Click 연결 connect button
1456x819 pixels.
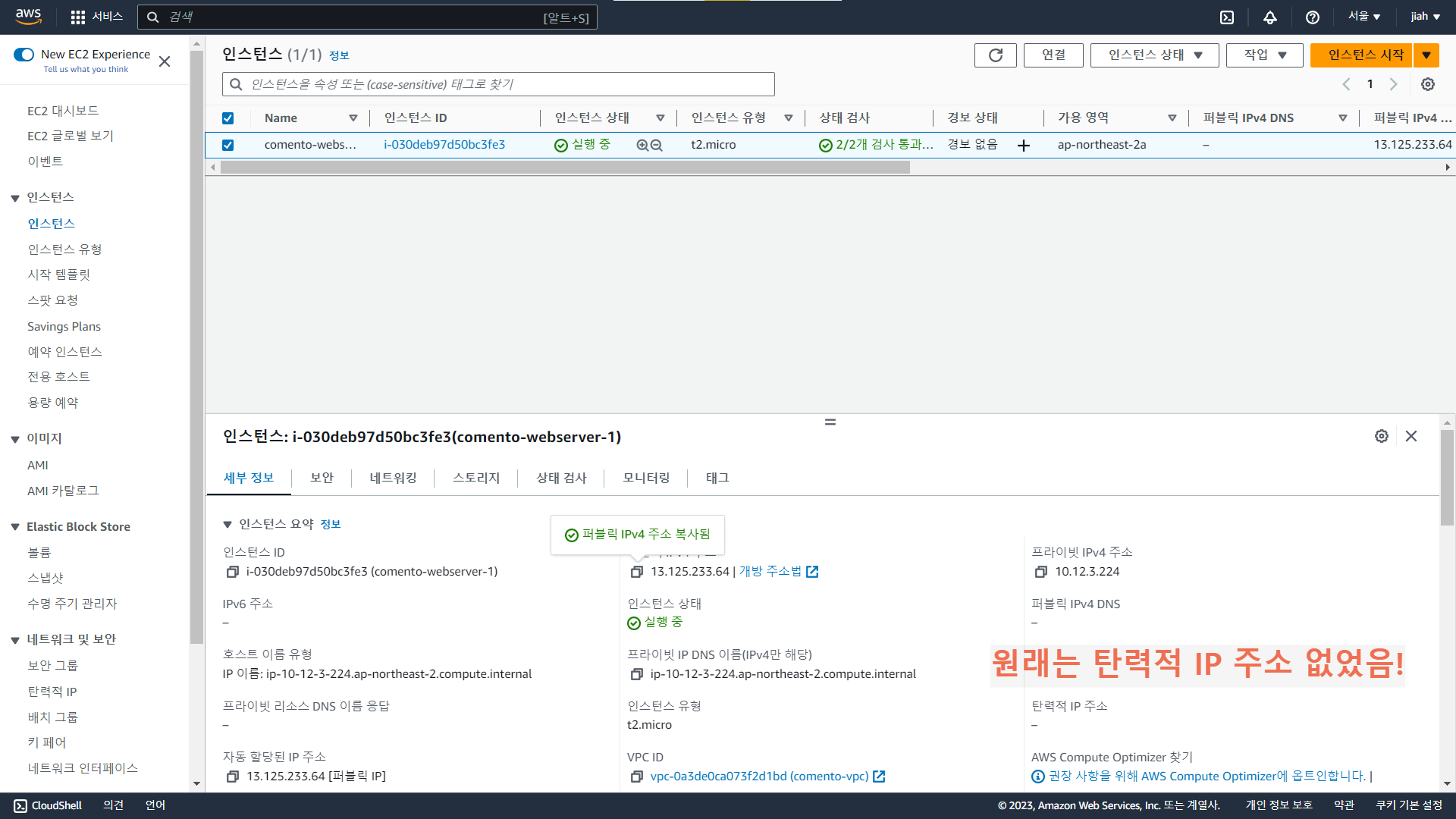(x=1053, y=55)
